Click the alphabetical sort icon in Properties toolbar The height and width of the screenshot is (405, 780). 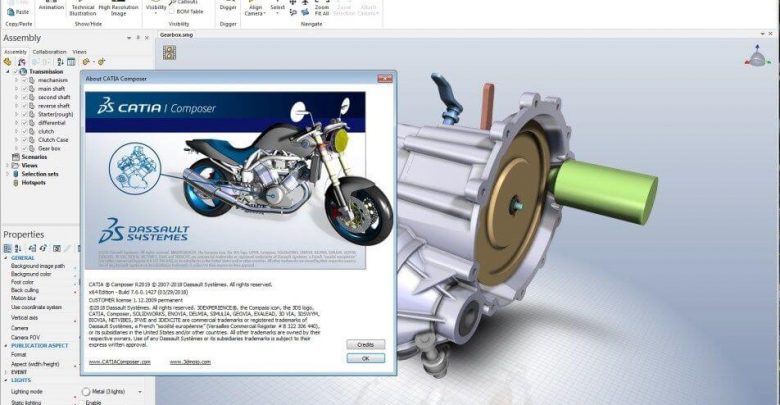(18, 248)
